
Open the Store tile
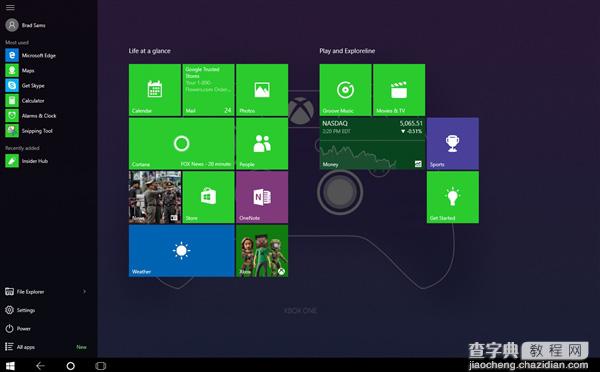coord(209,197)
